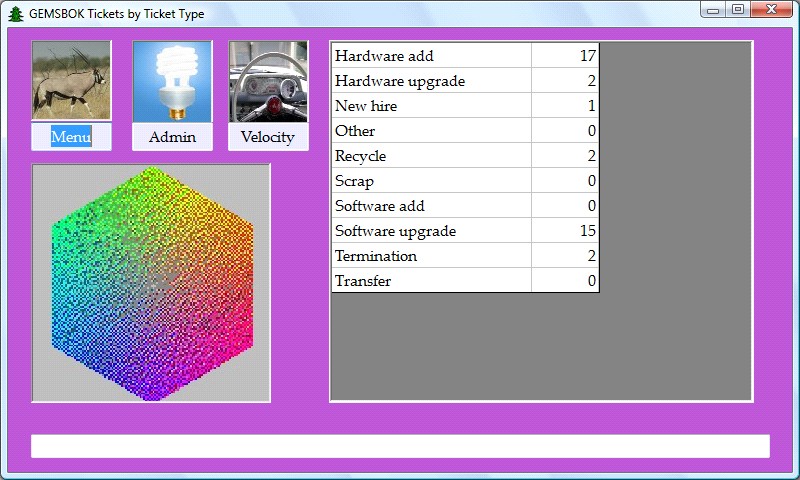
Task: Select the Software upgrade row
Action: coord(430,231)
